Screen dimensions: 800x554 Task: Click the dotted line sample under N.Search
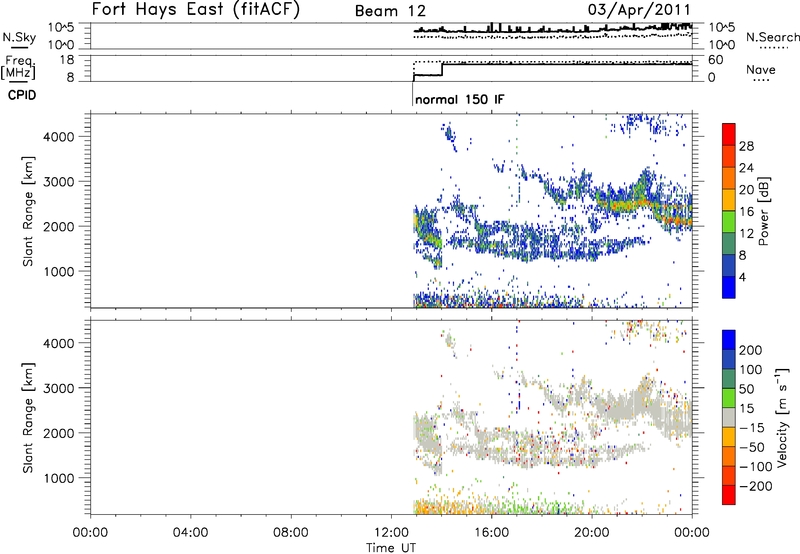[773, 48]
